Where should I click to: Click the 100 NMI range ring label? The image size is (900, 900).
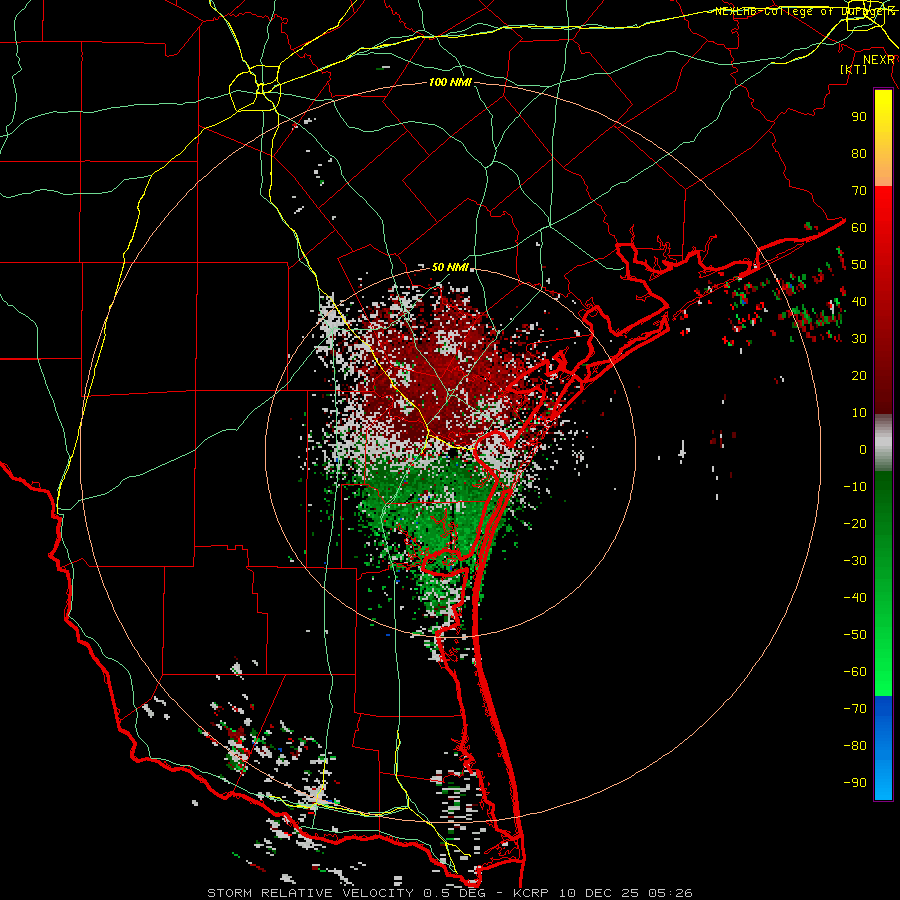click(x=450, y=83)
